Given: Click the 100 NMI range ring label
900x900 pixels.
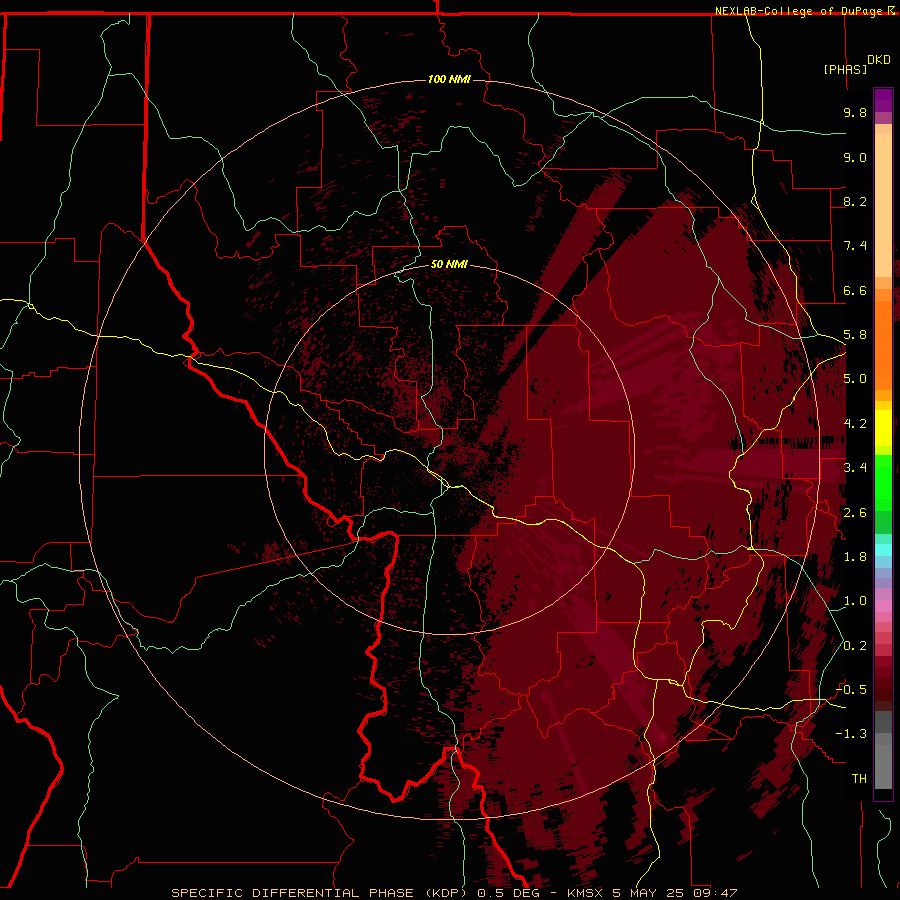Looking at the screenshot, I should (449, 79).
